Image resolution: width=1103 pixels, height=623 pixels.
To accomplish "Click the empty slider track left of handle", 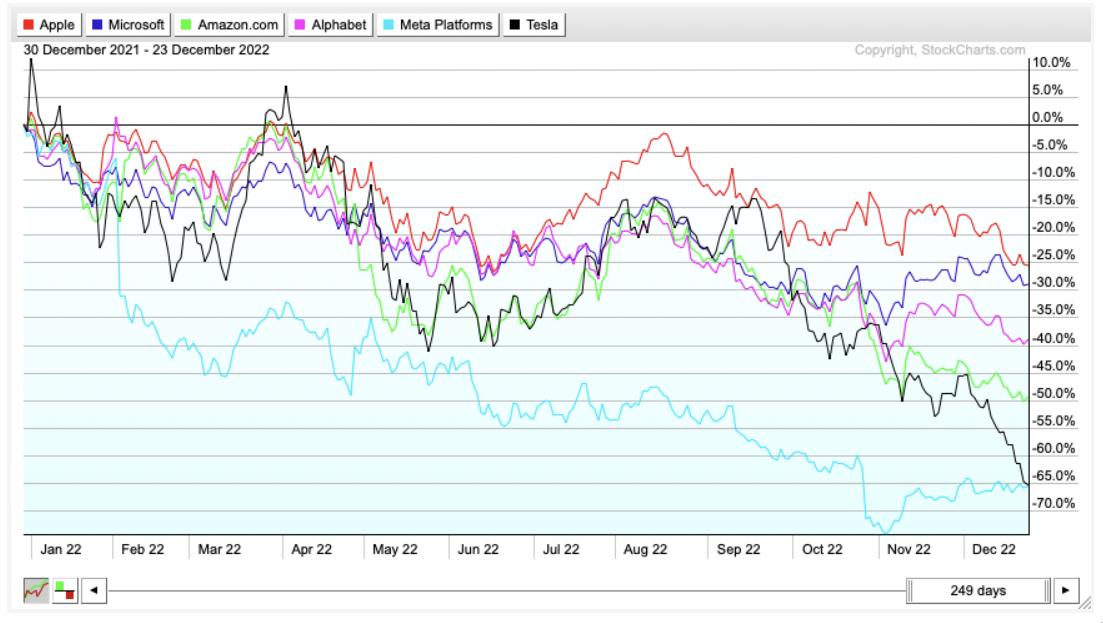I will [500, 590].
